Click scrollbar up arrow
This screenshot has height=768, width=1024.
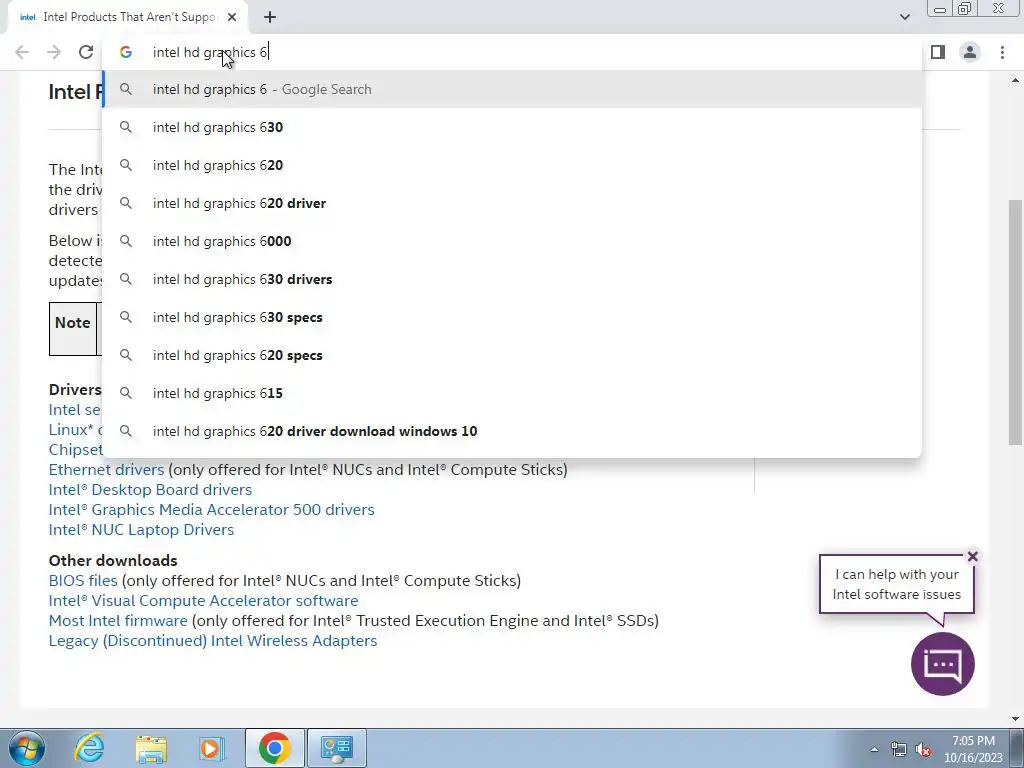(1015, 80)
